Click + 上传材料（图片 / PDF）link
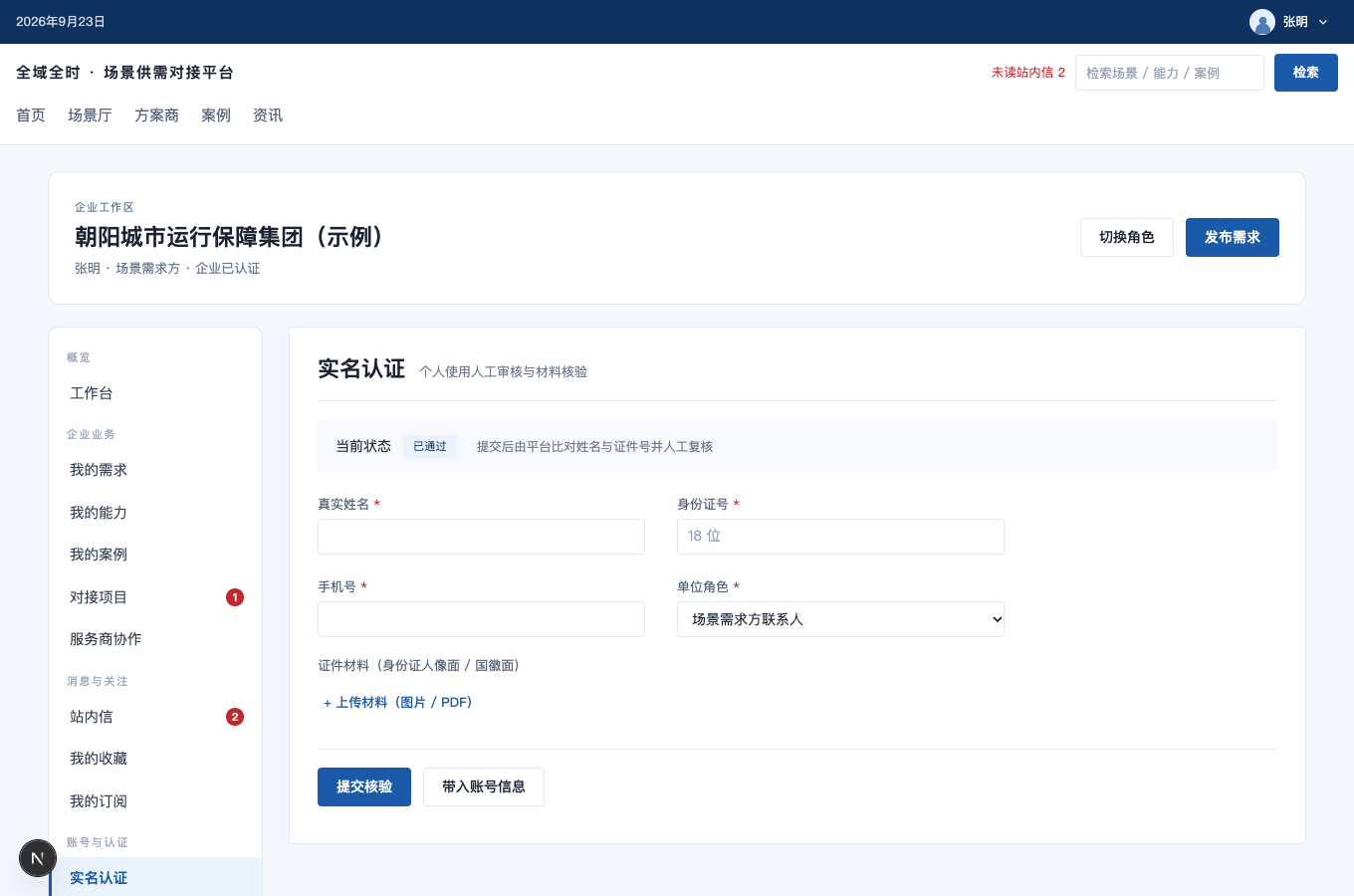1354x896 pixels. (x=397, y=703)
